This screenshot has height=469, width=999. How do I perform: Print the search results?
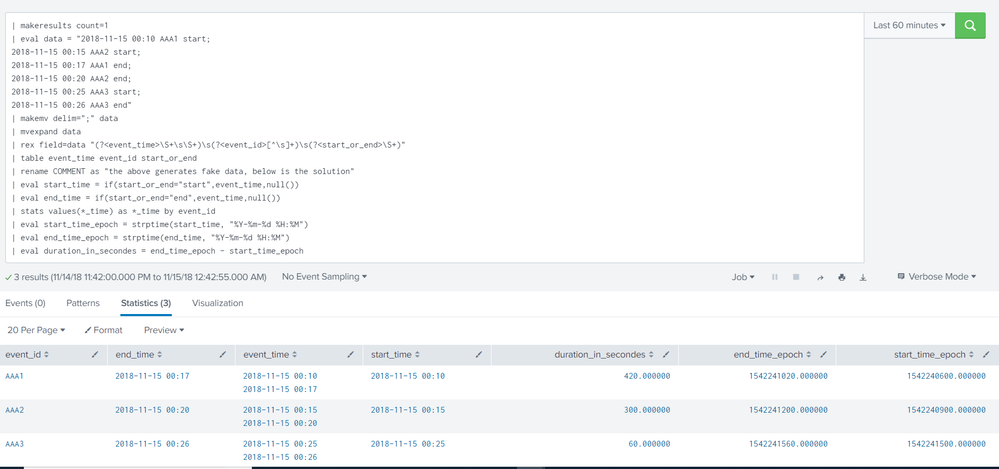[x=842, y=277]
